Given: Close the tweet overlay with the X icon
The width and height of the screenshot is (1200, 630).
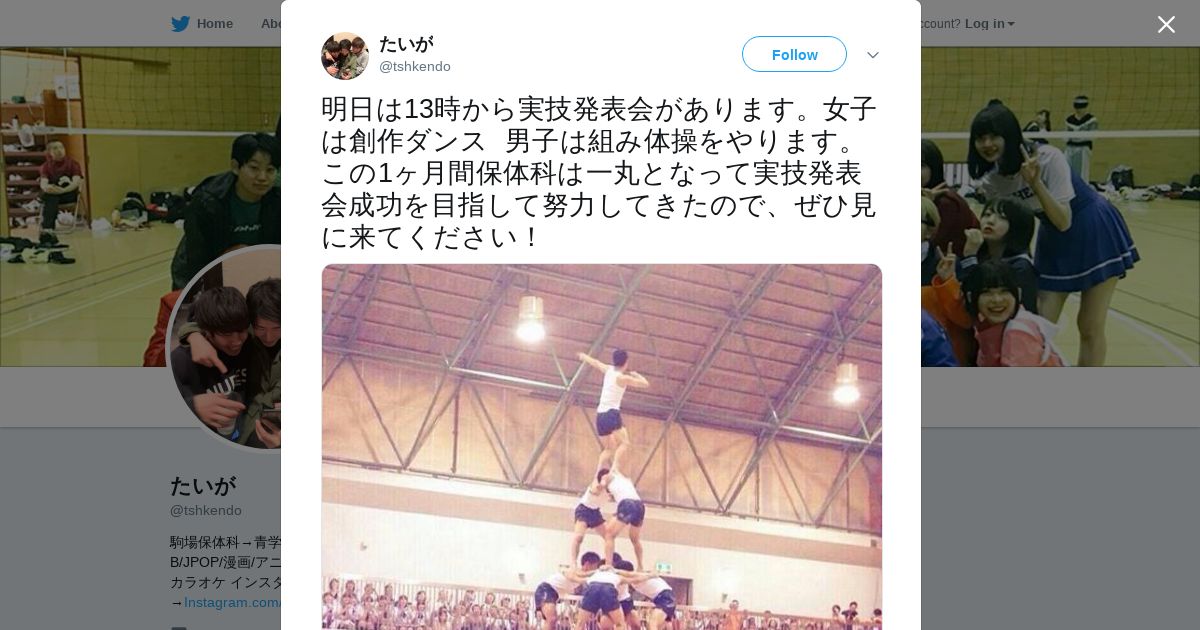Looking at the screenshot, I should (x=1166, y=24).
